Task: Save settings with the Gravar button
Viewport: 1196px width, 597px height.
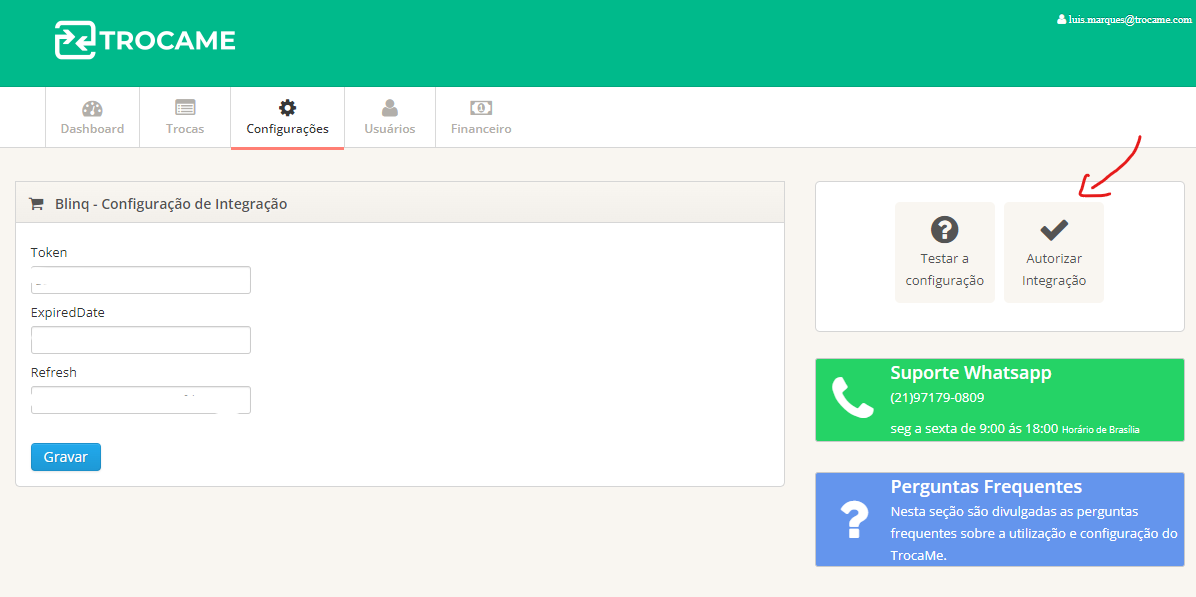Action: tap(66, 457)
